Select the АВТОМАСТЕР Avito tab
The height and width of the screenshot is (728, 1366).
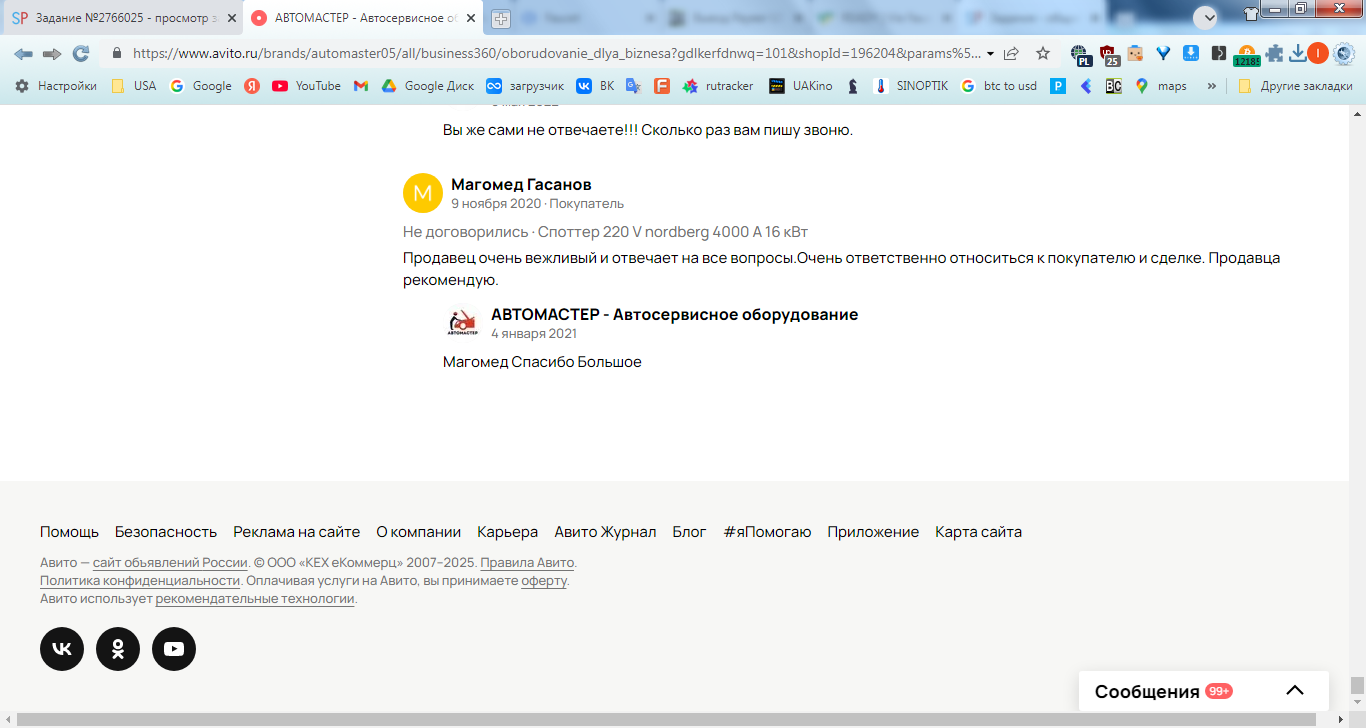tap(364, 18)
